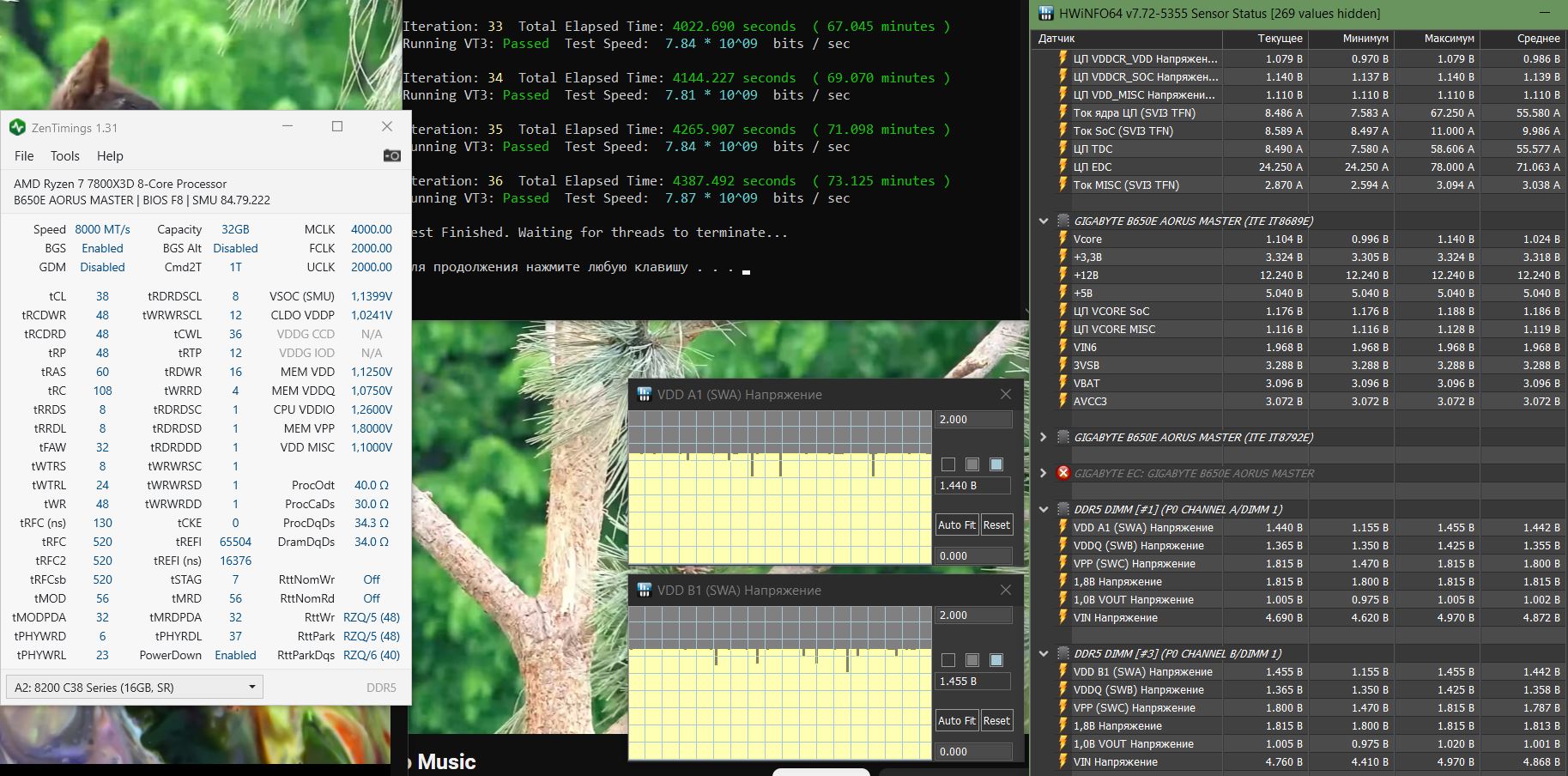This screenshot has width=1568, height=776.
Task: Open the Help menu in ZenTimings
Action: point(110,155)
